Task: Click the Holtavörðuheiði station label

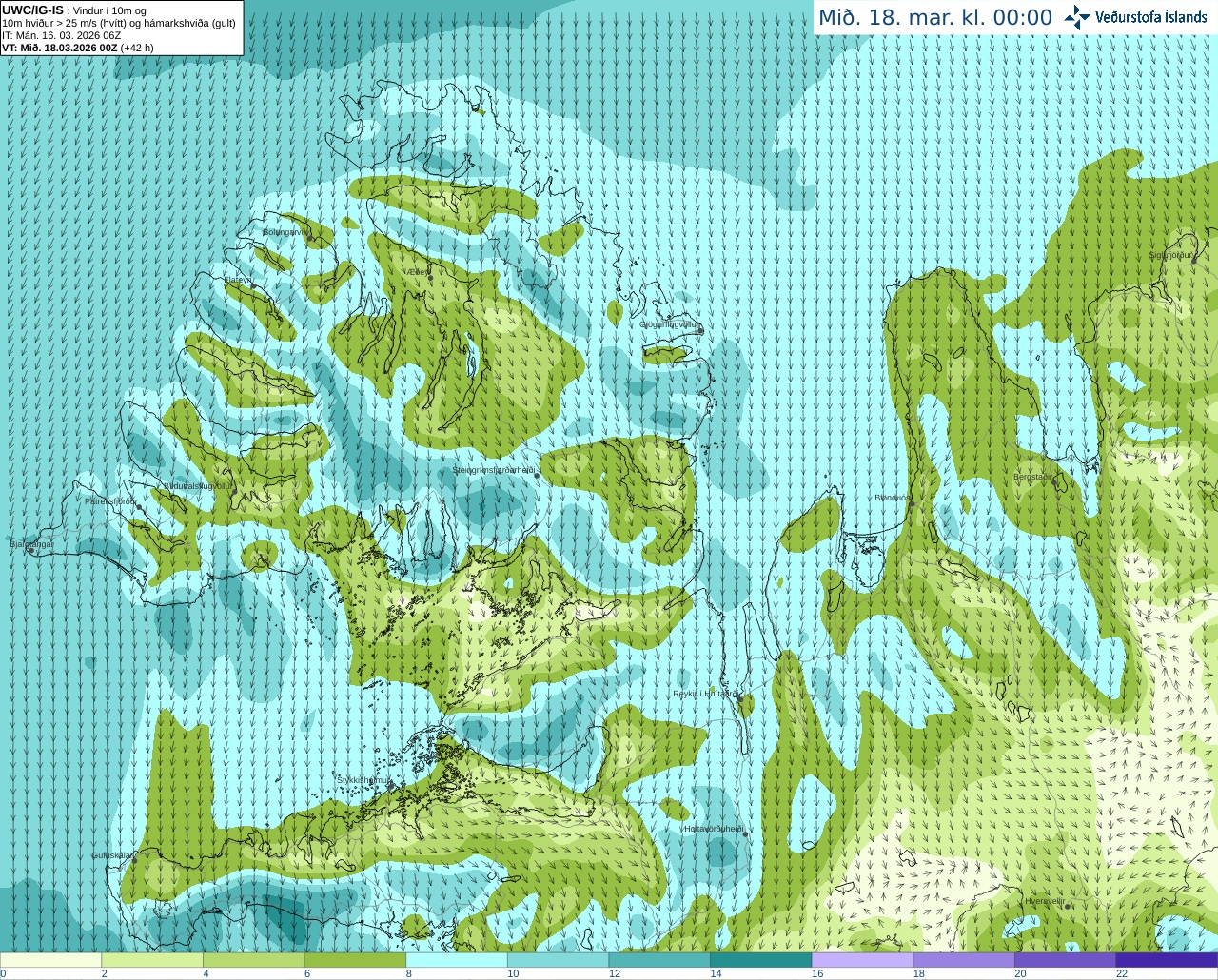Action: (714, 829)
